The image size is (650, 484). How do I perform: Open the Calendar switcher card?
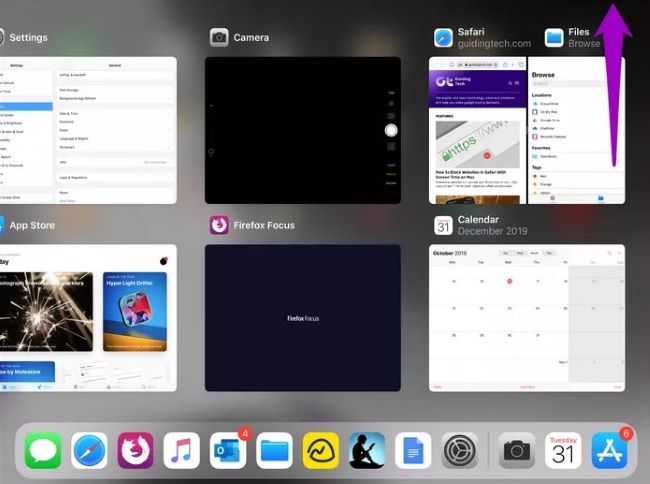[527, 318]
